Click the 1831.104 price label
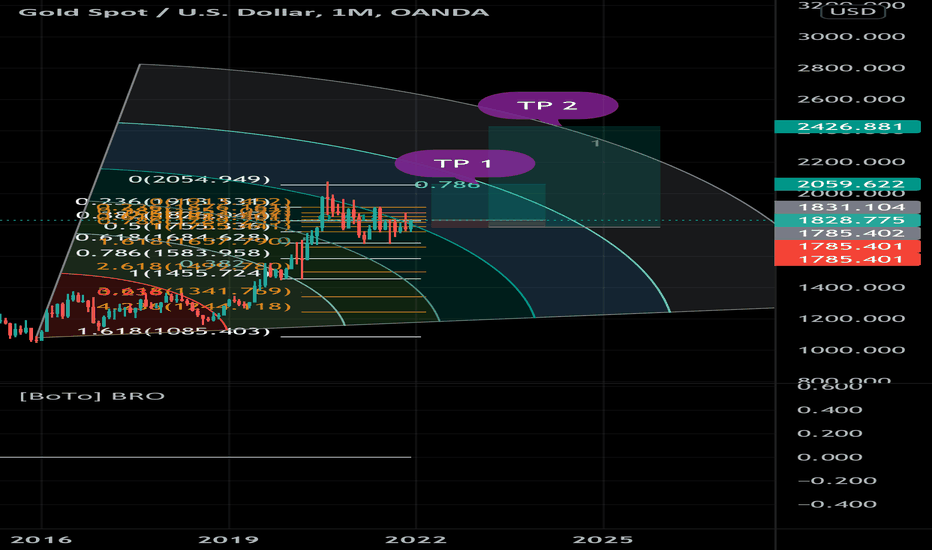Screen dimensions: 932x550 848,207
